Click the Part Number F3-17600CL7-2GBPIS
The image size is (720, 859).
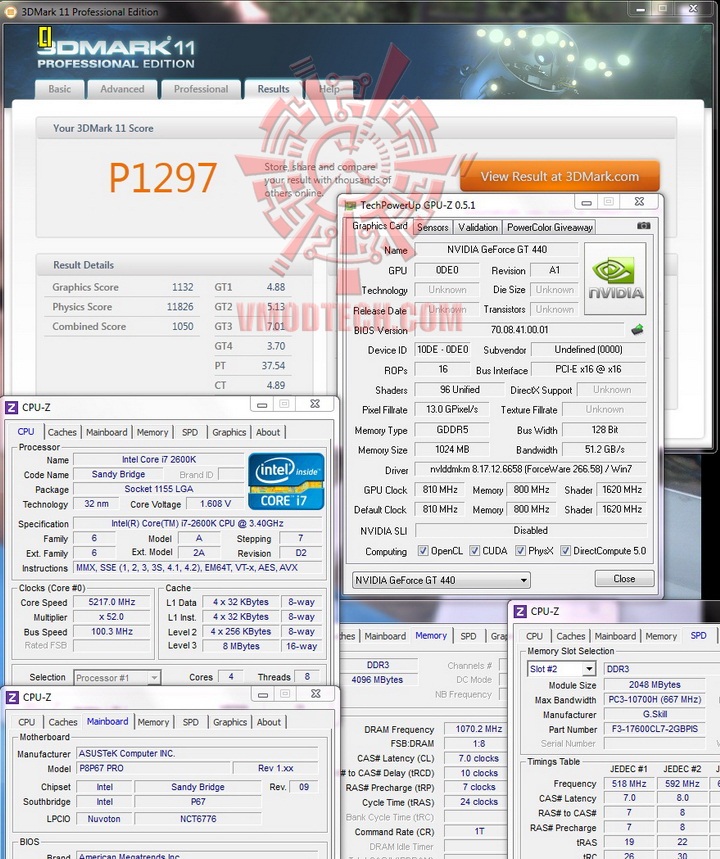pyautogui.click(x=654, y=729)
